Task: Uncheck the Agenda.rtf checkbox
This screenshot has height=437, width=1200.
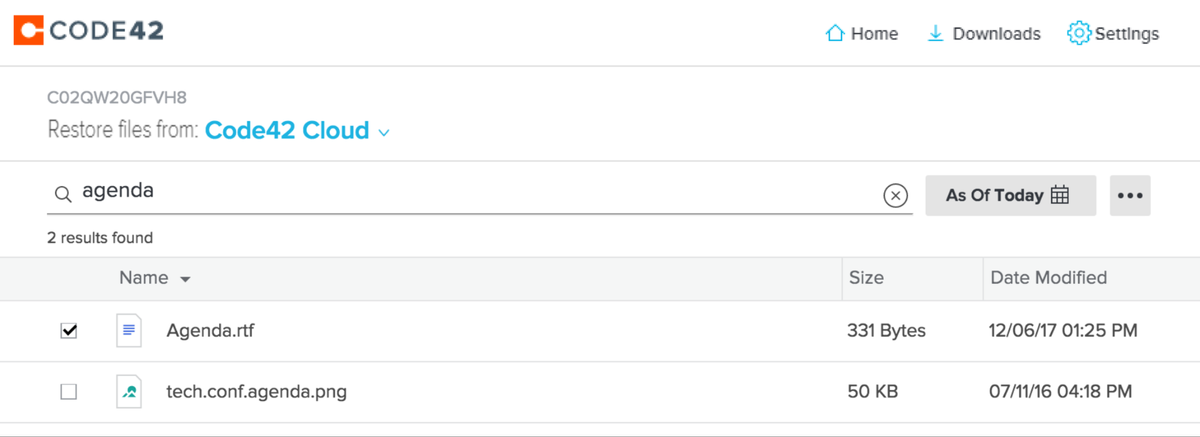Action: point(69,331)
